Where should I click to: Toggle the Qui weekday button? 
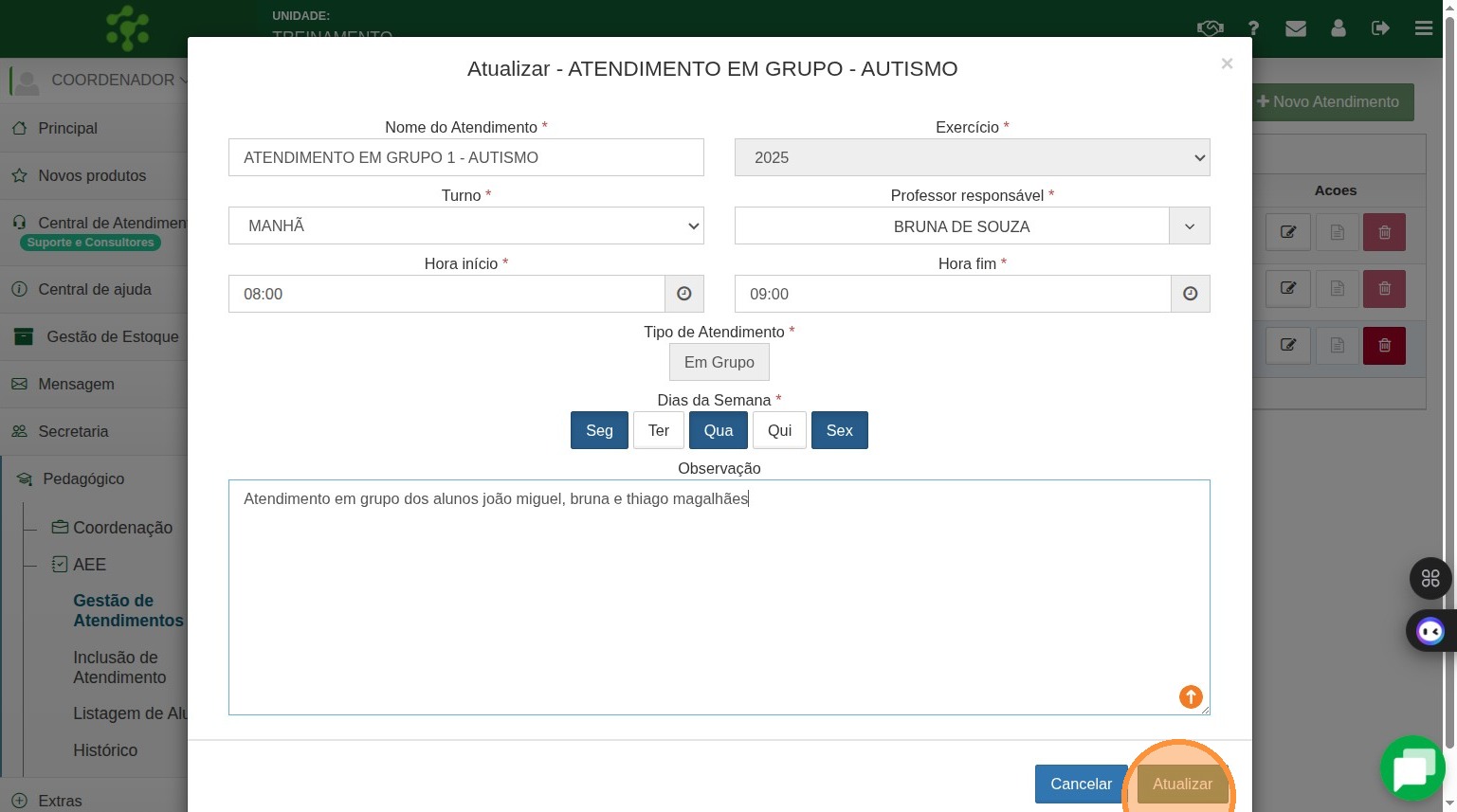coord(779,430)
